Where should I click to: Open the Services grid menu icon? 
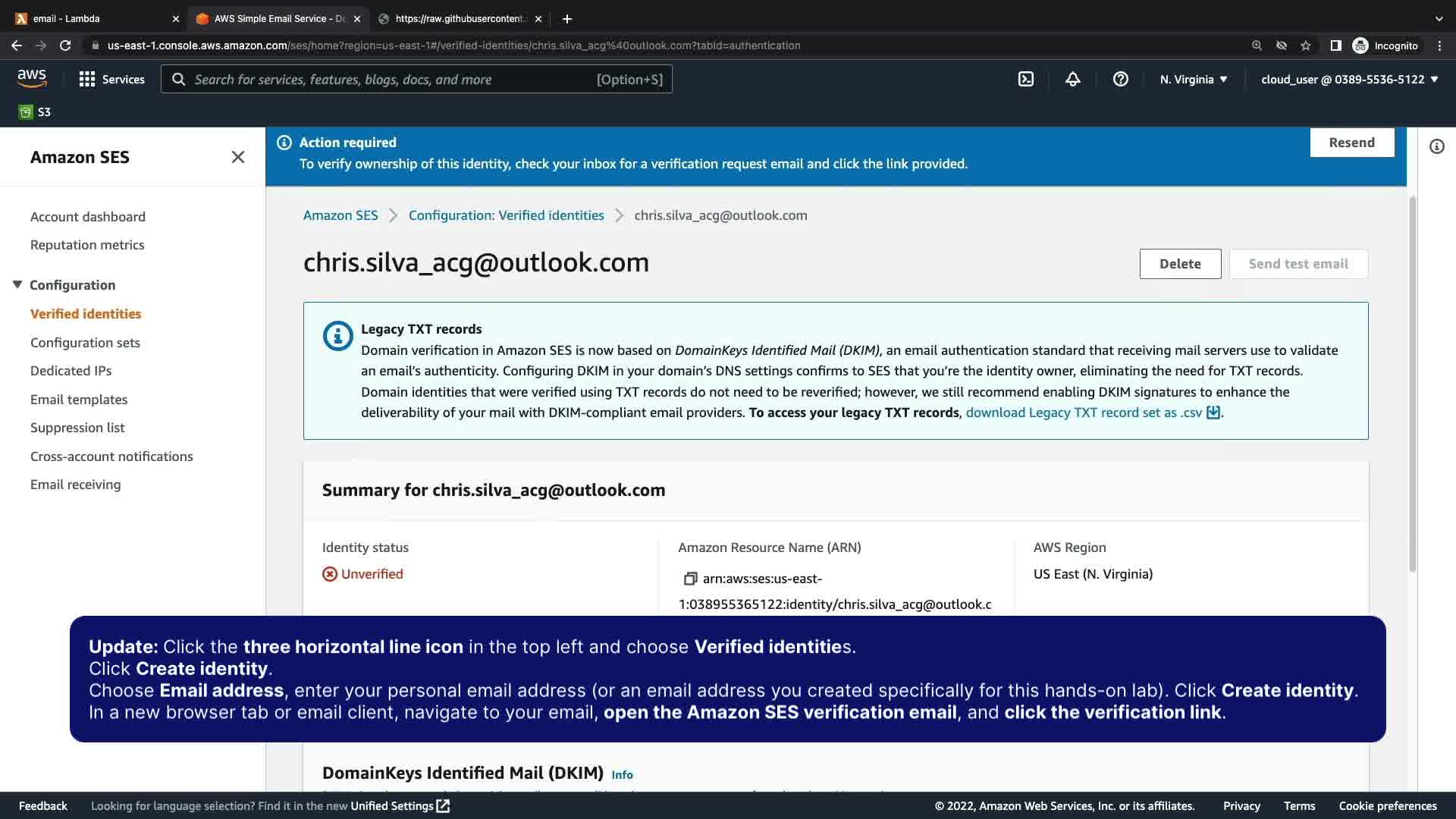click(87, 79)
